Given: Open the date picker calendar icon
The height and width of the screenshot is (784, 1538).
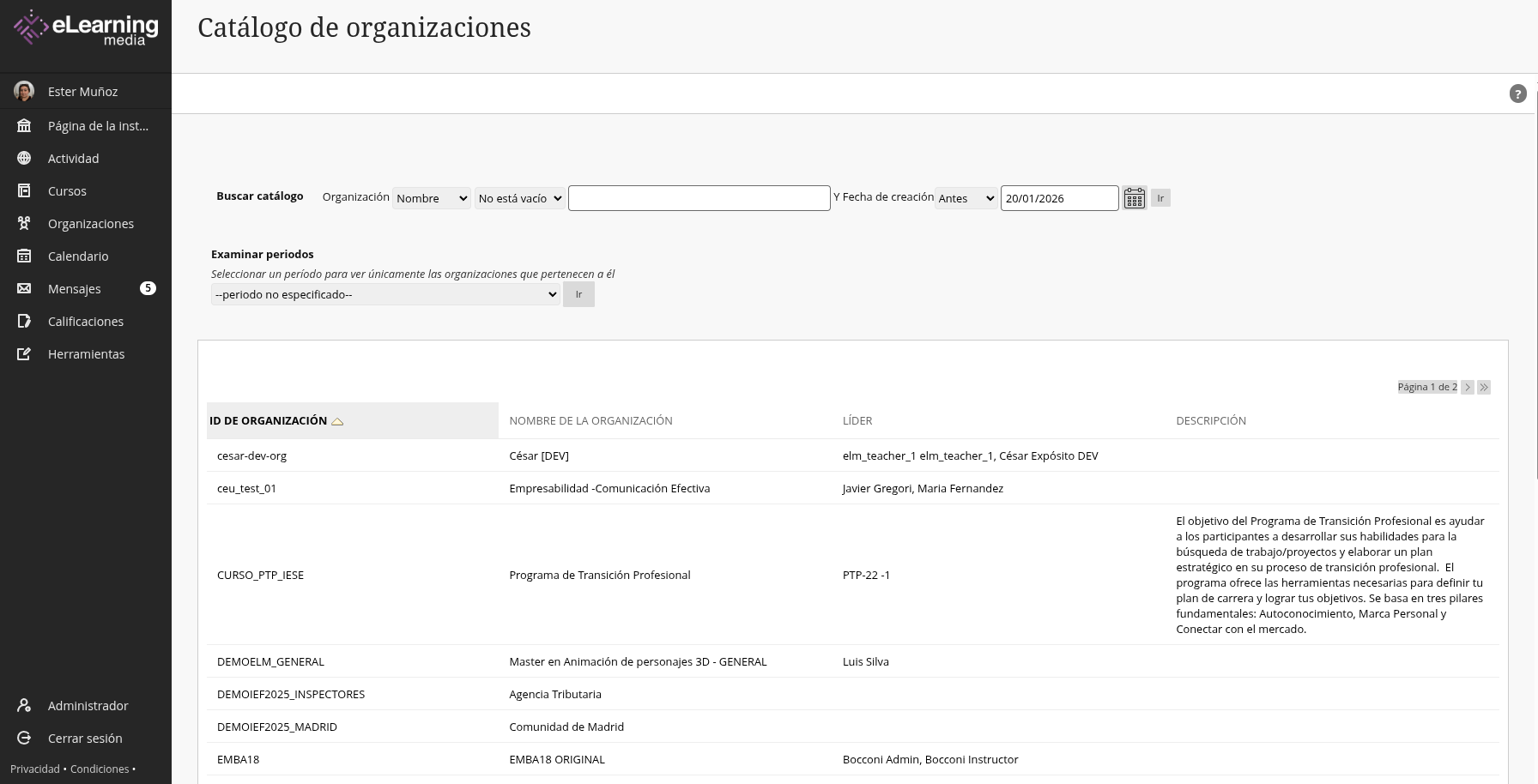Looking at the screenshot, I should (x=1135, y=198).
